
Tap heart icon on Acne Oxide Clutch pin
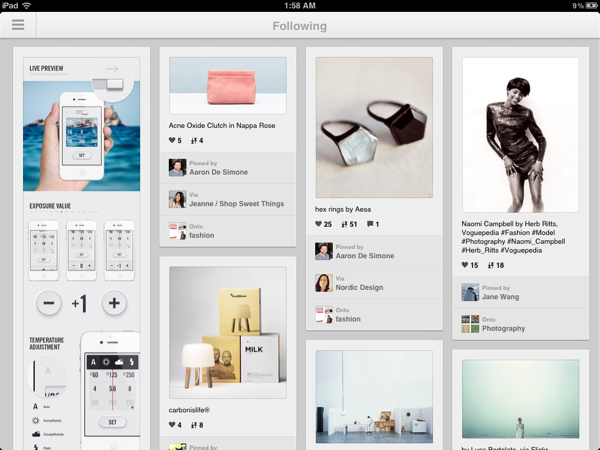tap(173, 141)
